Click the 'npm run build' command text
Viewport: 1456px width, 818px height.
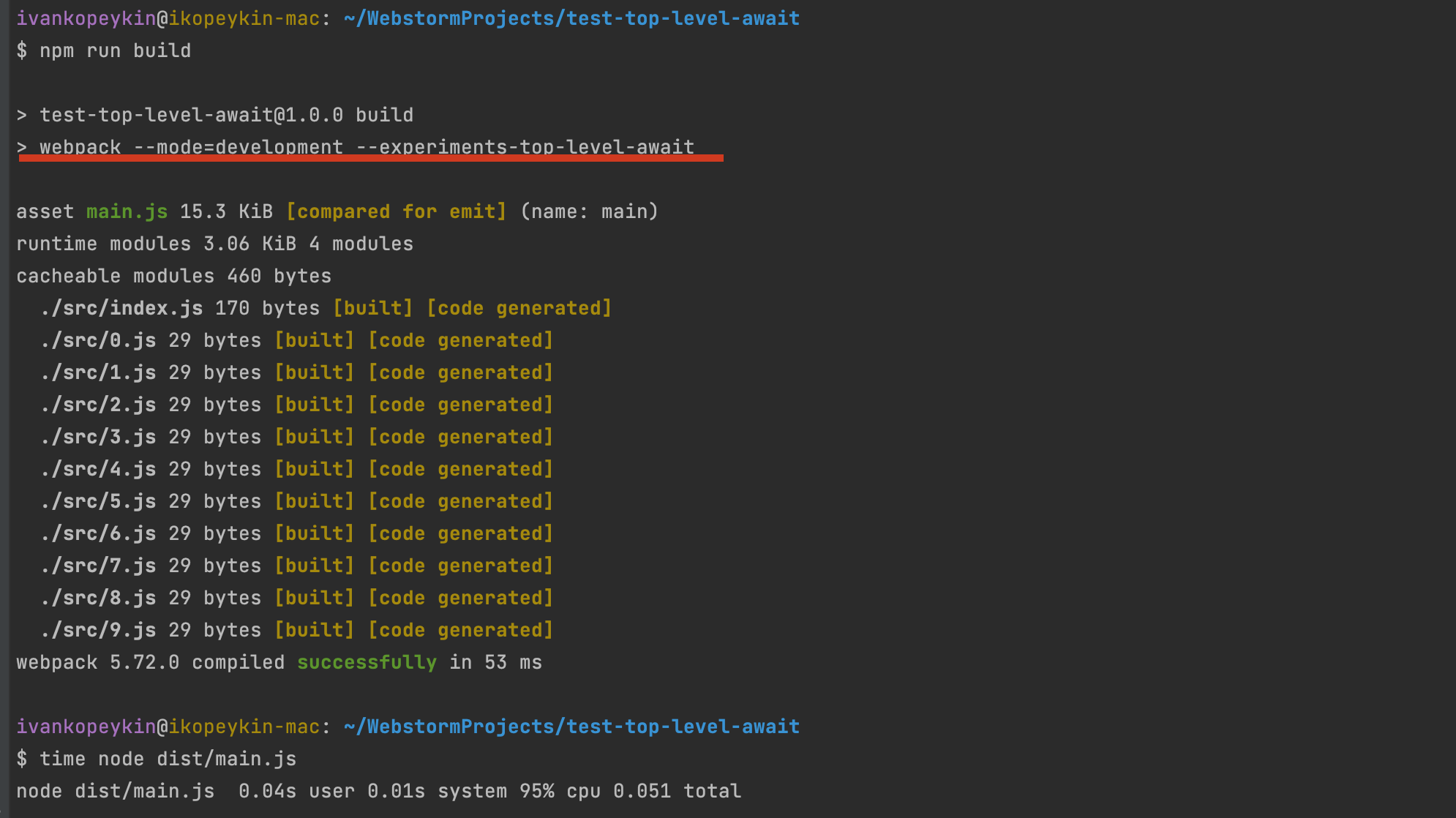(x=115, y=50)
